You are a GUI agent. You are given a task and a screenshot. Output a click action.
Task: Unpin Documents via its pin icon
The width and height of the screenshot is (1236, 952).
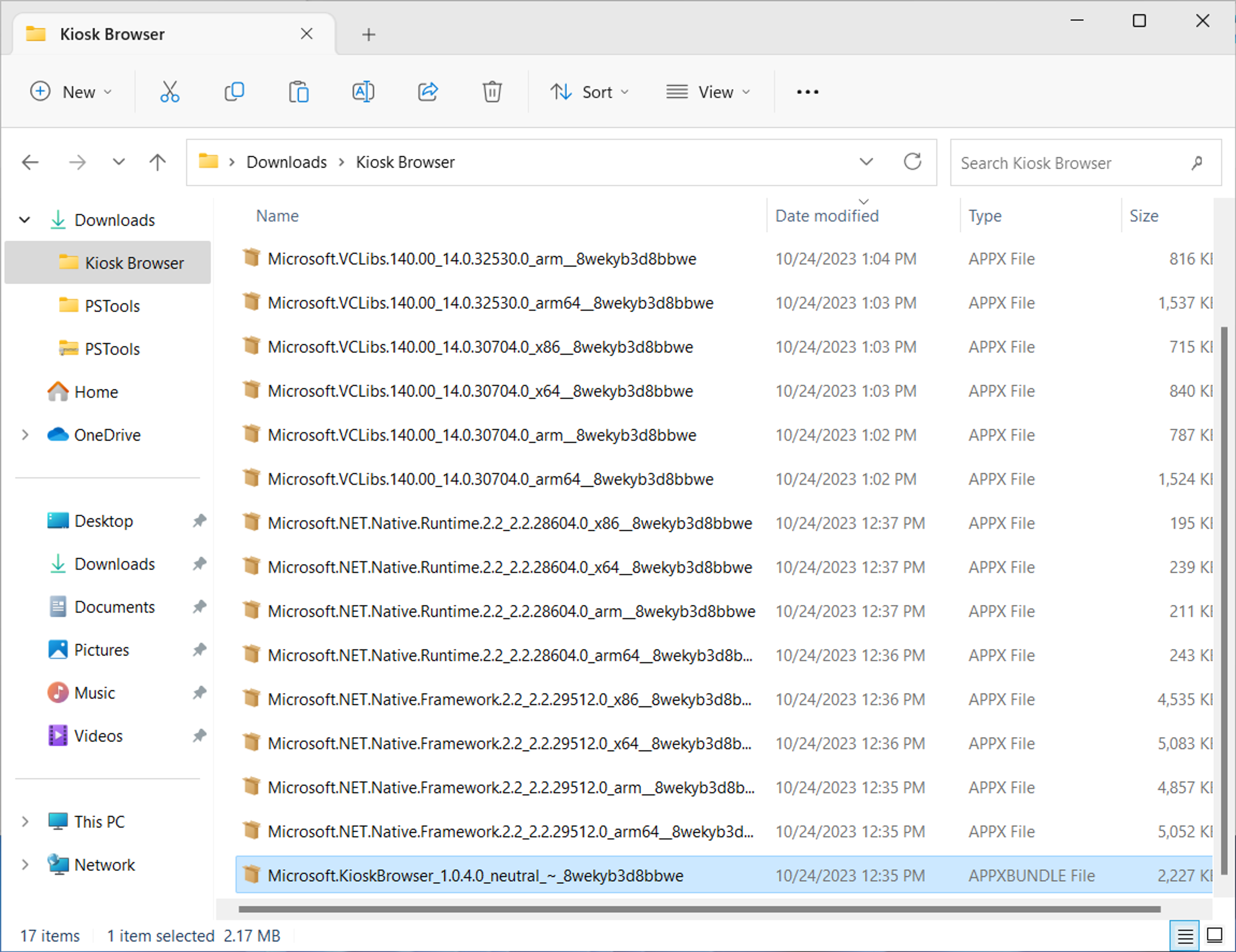[199, 607]
